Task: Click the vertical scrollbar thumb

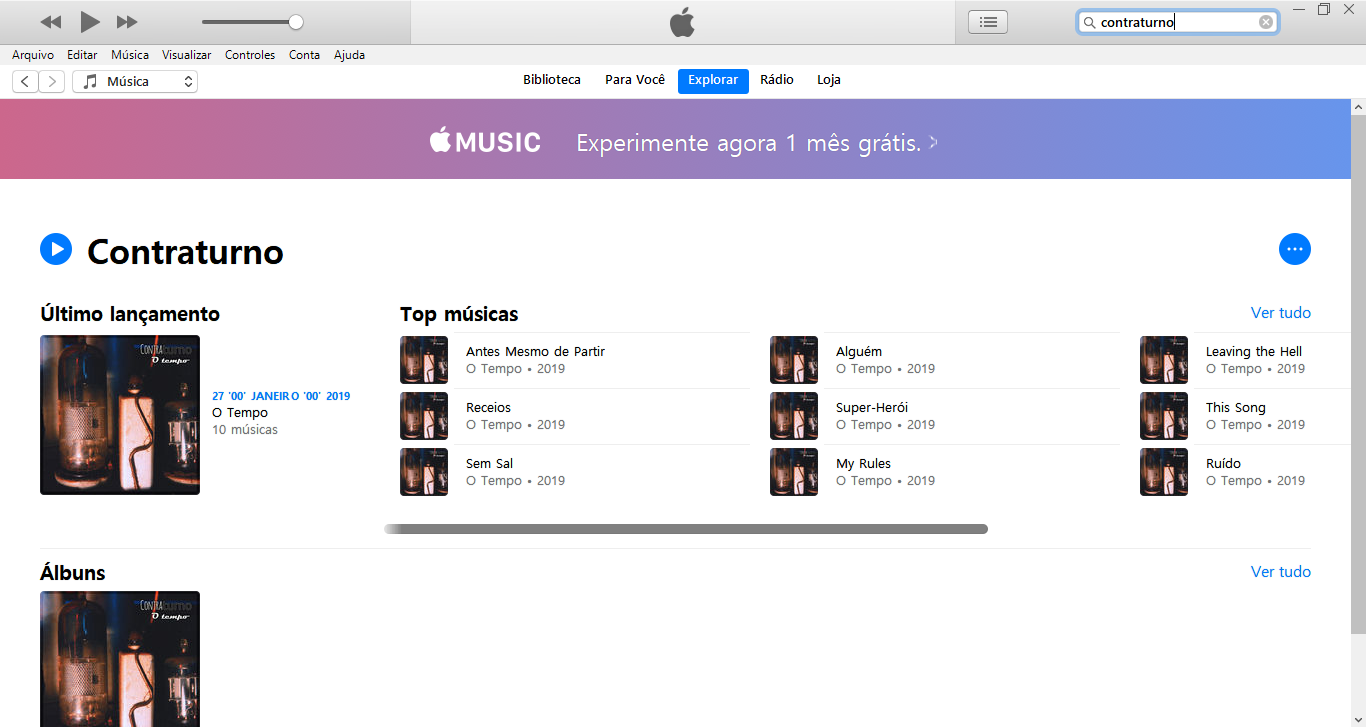Action: 1358,373
